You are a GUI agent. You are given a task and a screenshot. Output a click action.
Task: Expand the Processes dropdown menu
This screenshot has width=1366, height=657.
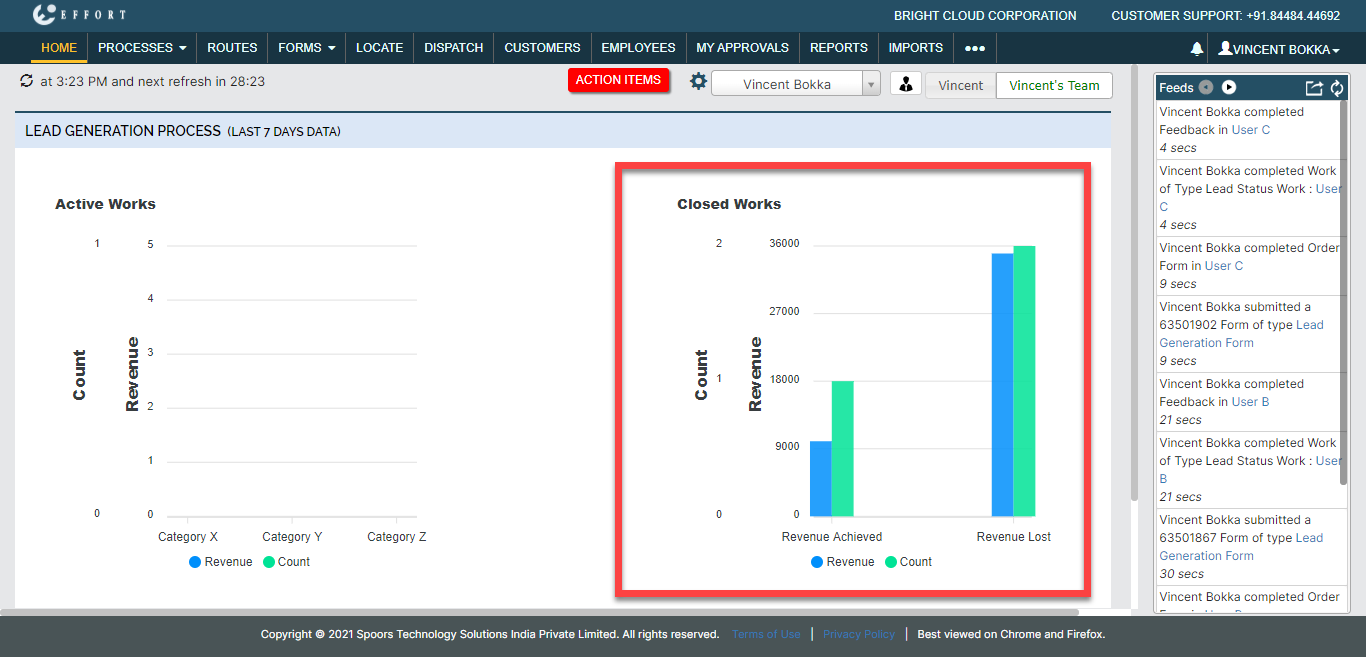tap(142, 48)
